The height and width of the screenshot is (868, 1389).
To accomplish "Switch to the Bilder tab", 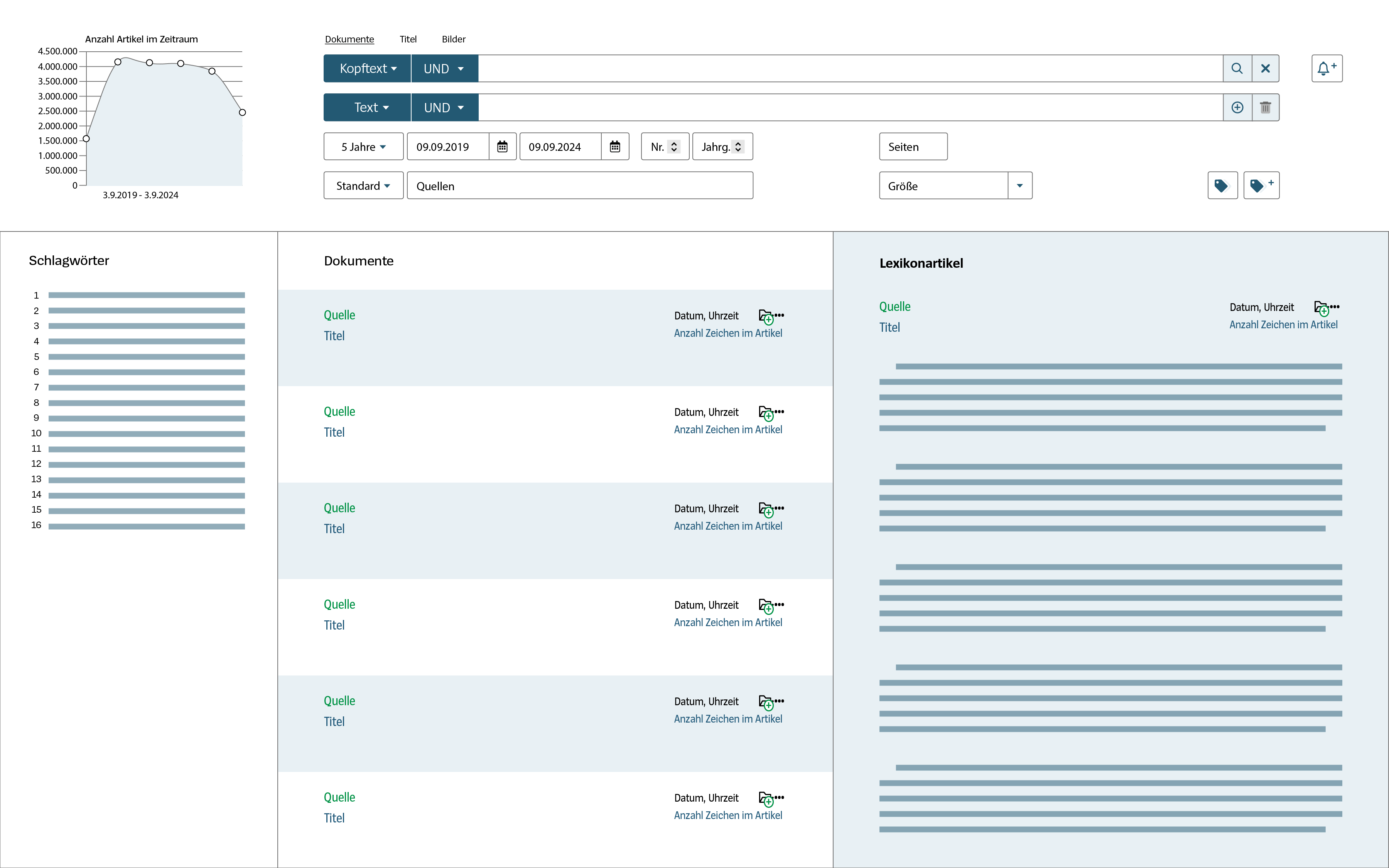I will click(x=454, y=39).
